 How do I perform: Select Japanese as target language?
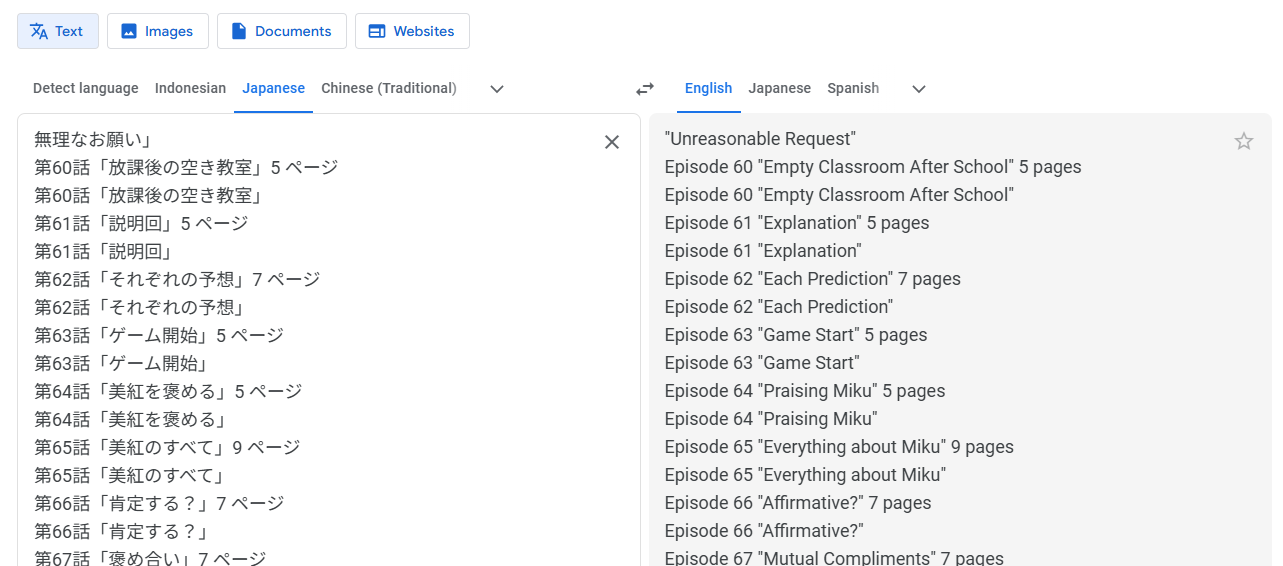point(779,88)
